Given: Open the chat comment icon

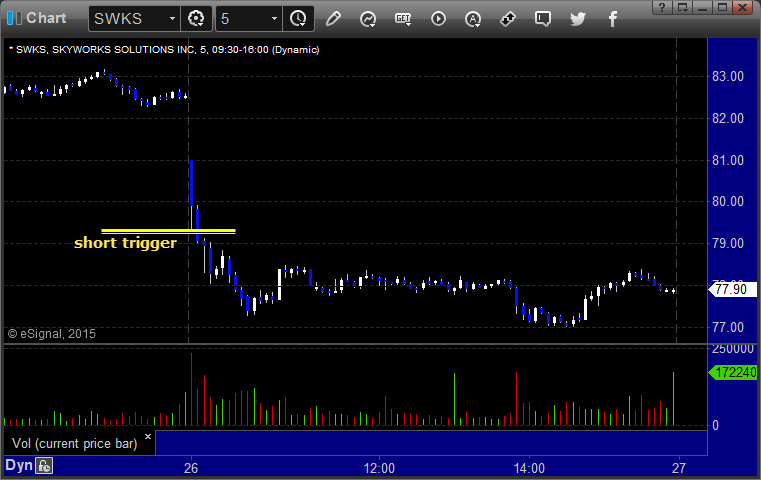Looking at the screenshot, I should 543,19.
